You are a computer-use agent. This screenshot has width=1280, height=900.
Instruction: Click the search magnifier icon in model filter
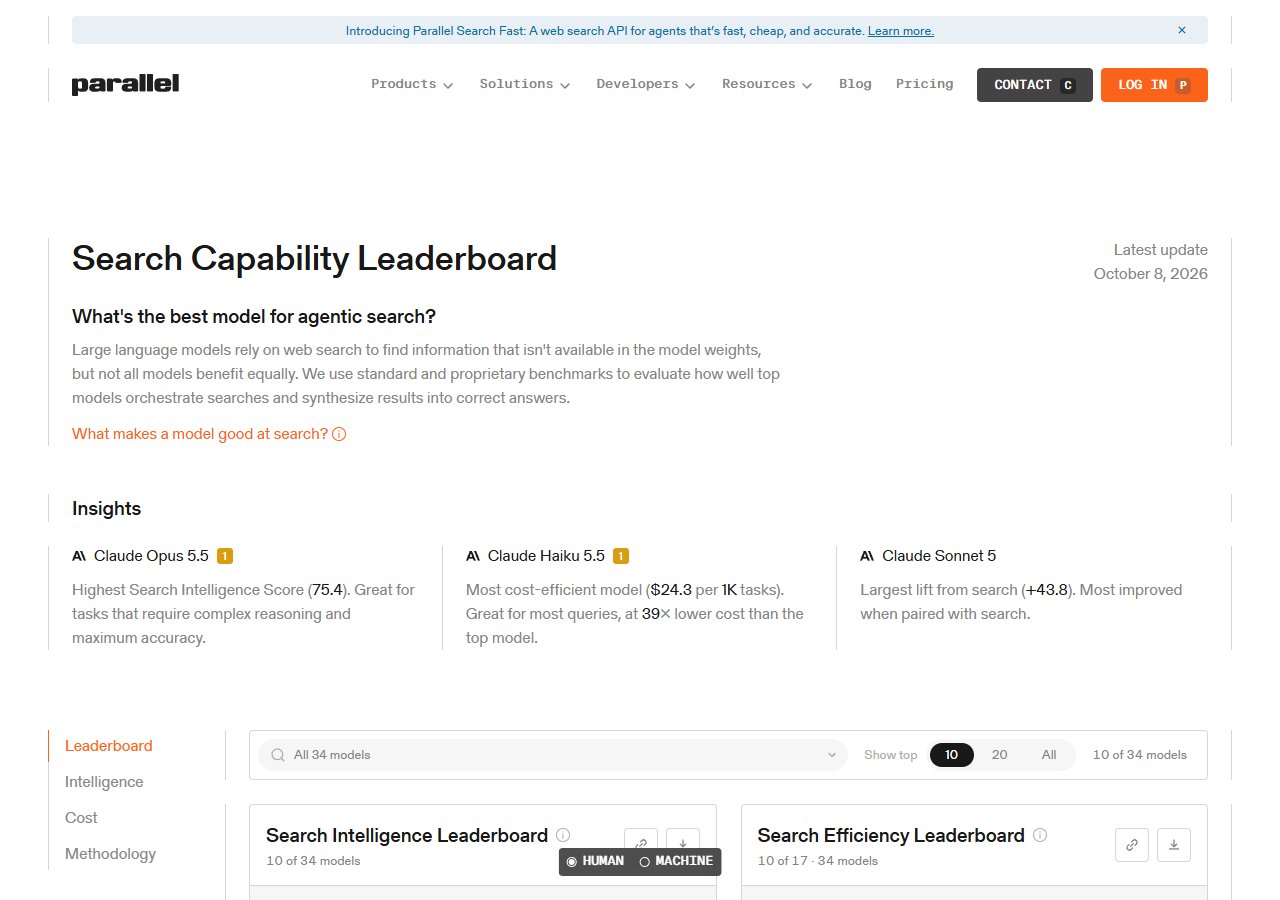[278, 755]
